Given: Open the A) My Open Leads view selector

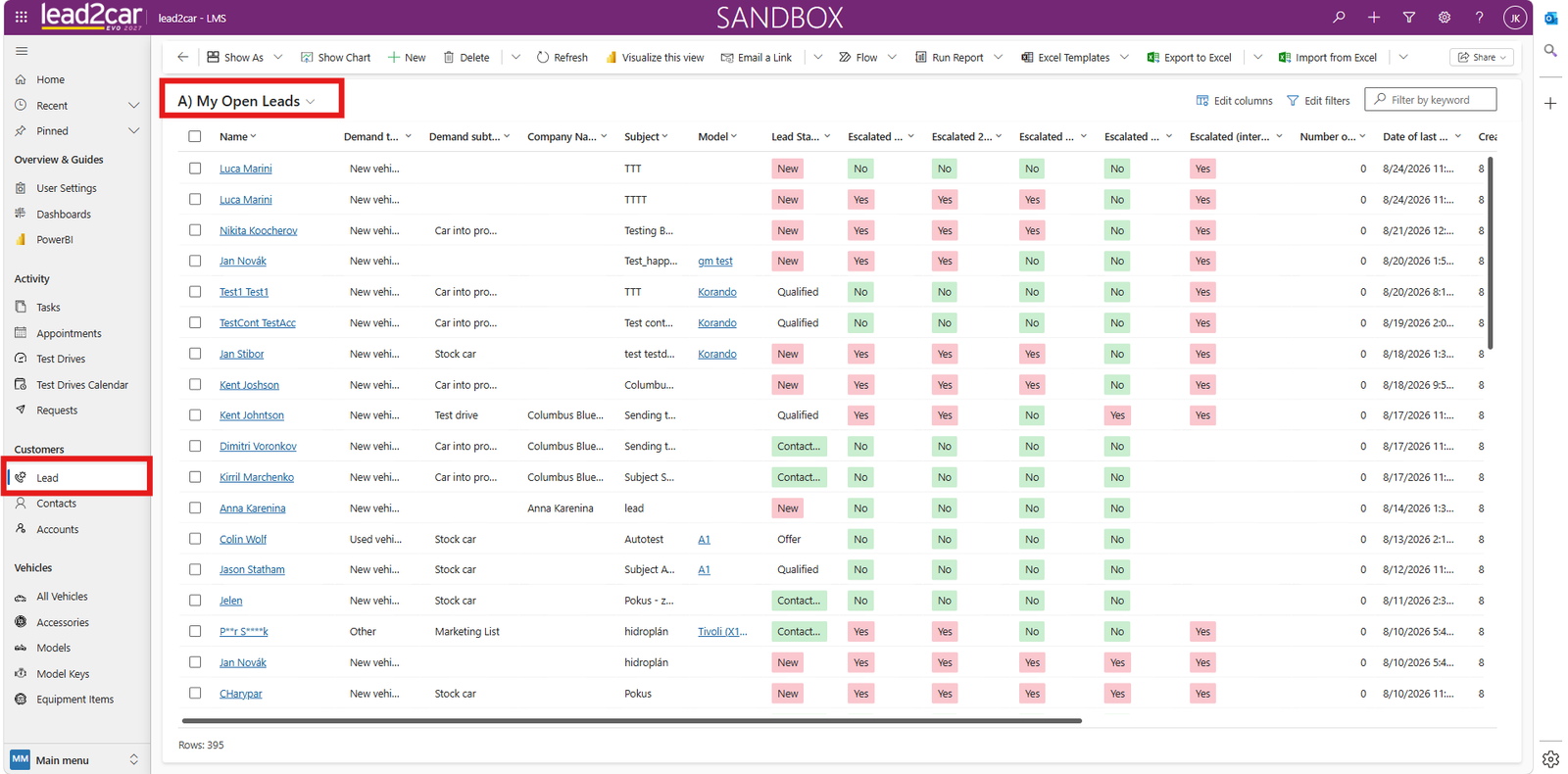Looking at the screenshot, I should click(x=247, y=101).
